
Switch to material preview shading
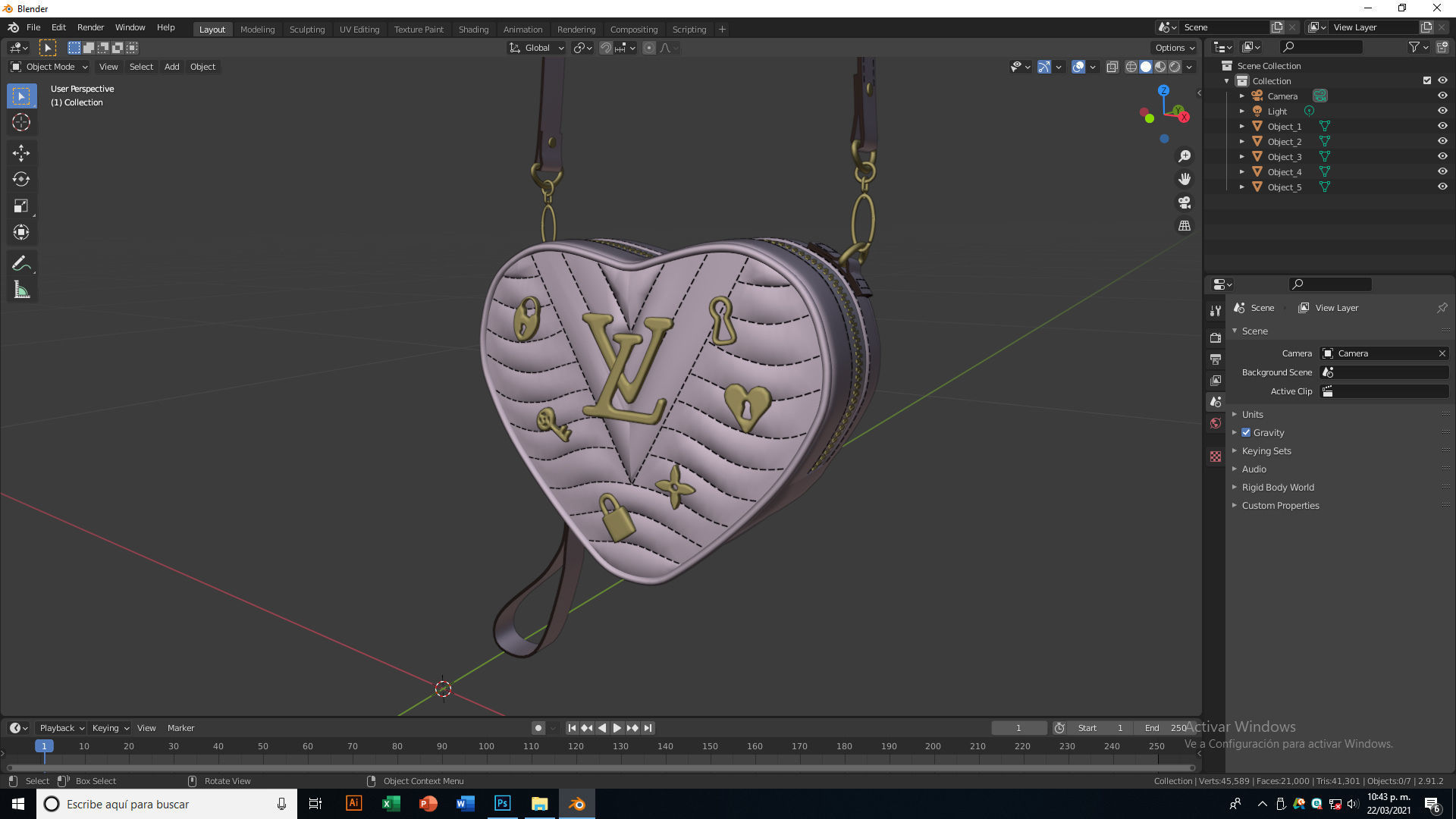pyautogui.click(x=1160, y=67)
